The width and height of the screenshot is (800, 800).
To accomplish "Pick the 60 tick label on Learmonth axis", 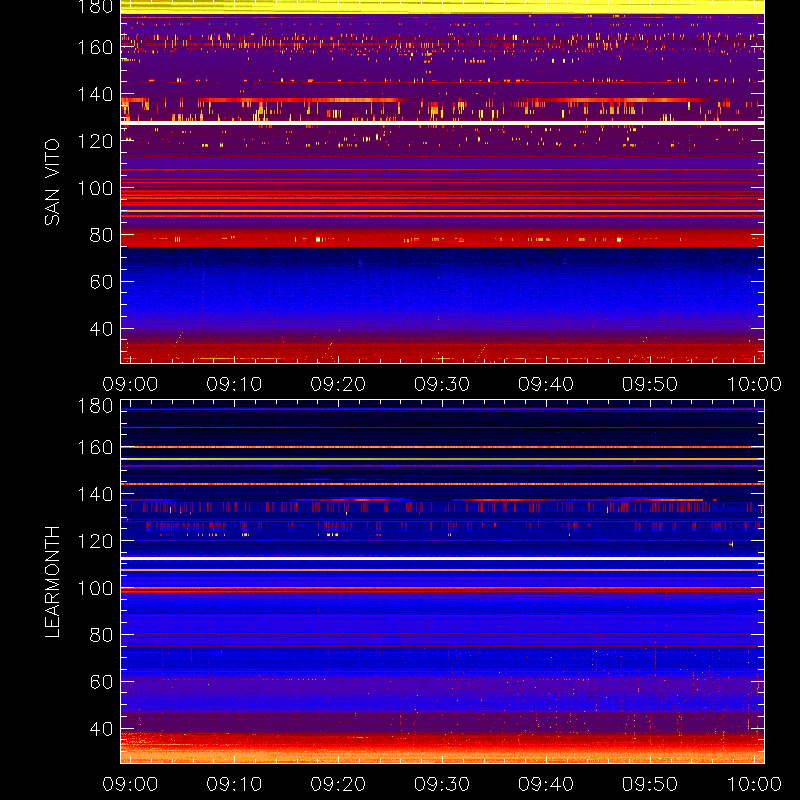I will click(x=101, y=682).
